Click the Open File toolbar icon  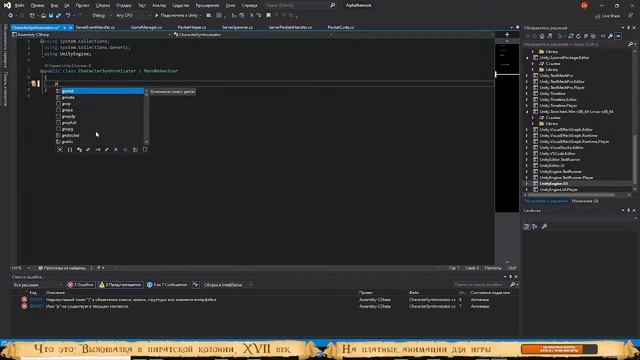point(43,16)
